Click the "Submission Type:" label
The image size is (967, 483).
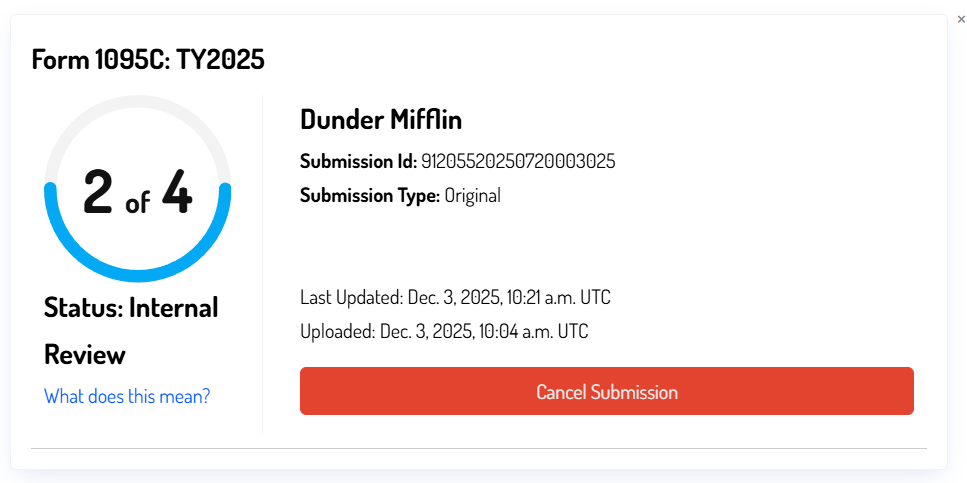[x=369, y=196]
